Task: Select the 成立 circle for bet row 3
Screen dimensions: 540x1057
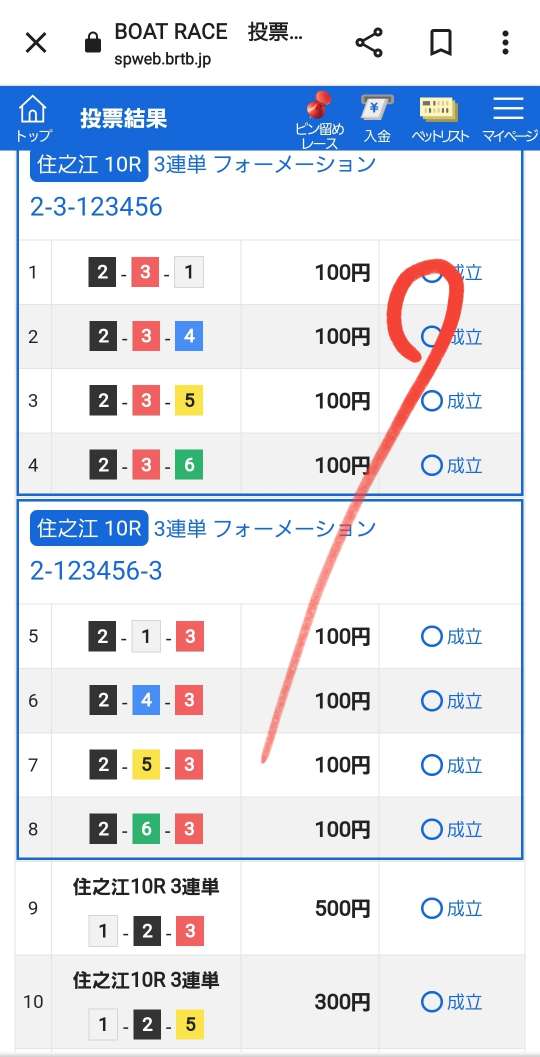Action: [x=431, y=401]
